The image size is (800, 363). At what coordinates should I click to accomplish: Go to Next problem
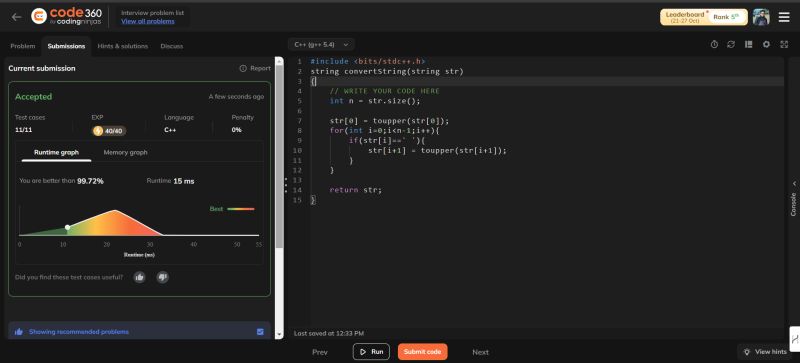(x=480, y=352)
